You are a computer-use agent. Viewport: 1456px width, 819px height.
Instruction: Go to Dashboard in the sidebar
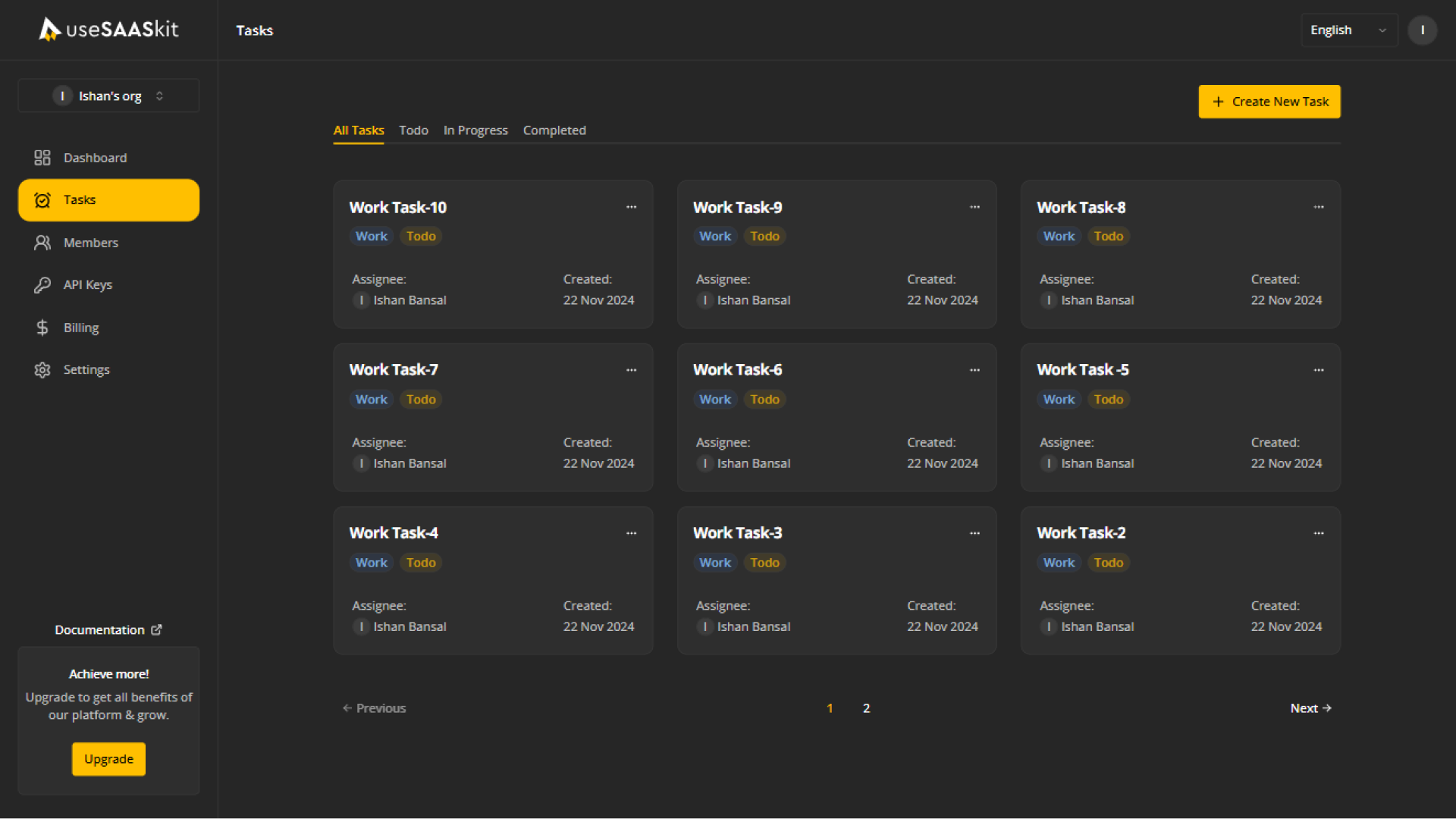pyautogui.click(x=108, y=158)
